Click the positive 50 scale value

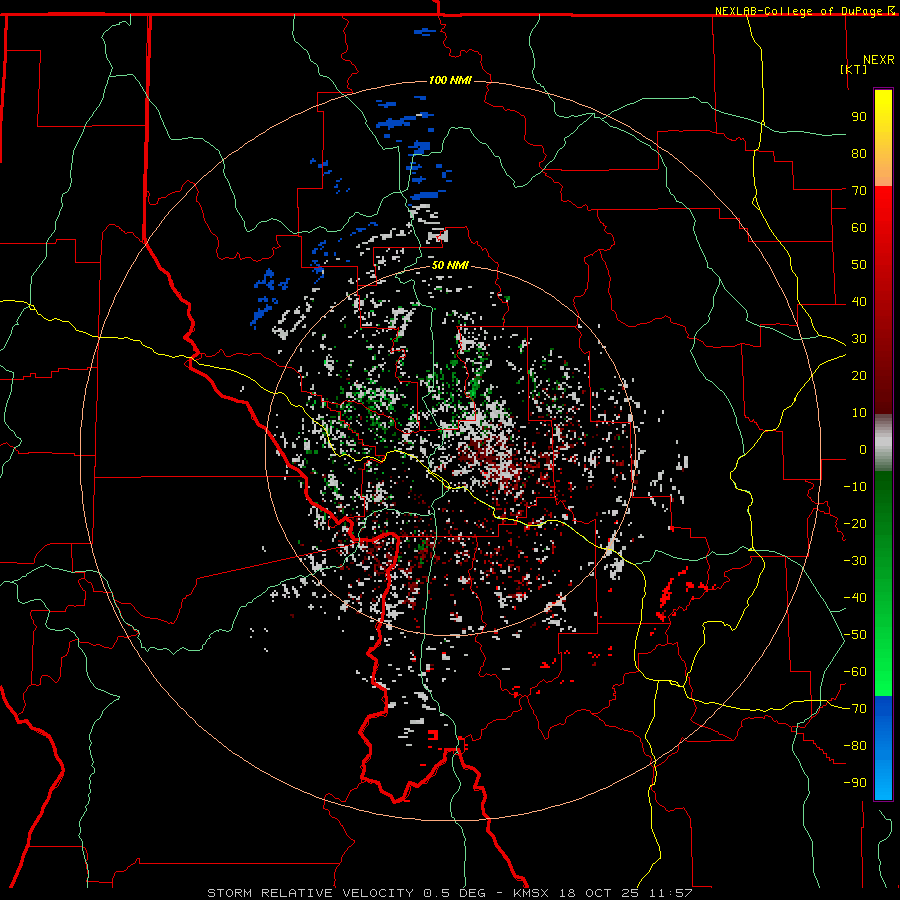click(x=859, y=265)
